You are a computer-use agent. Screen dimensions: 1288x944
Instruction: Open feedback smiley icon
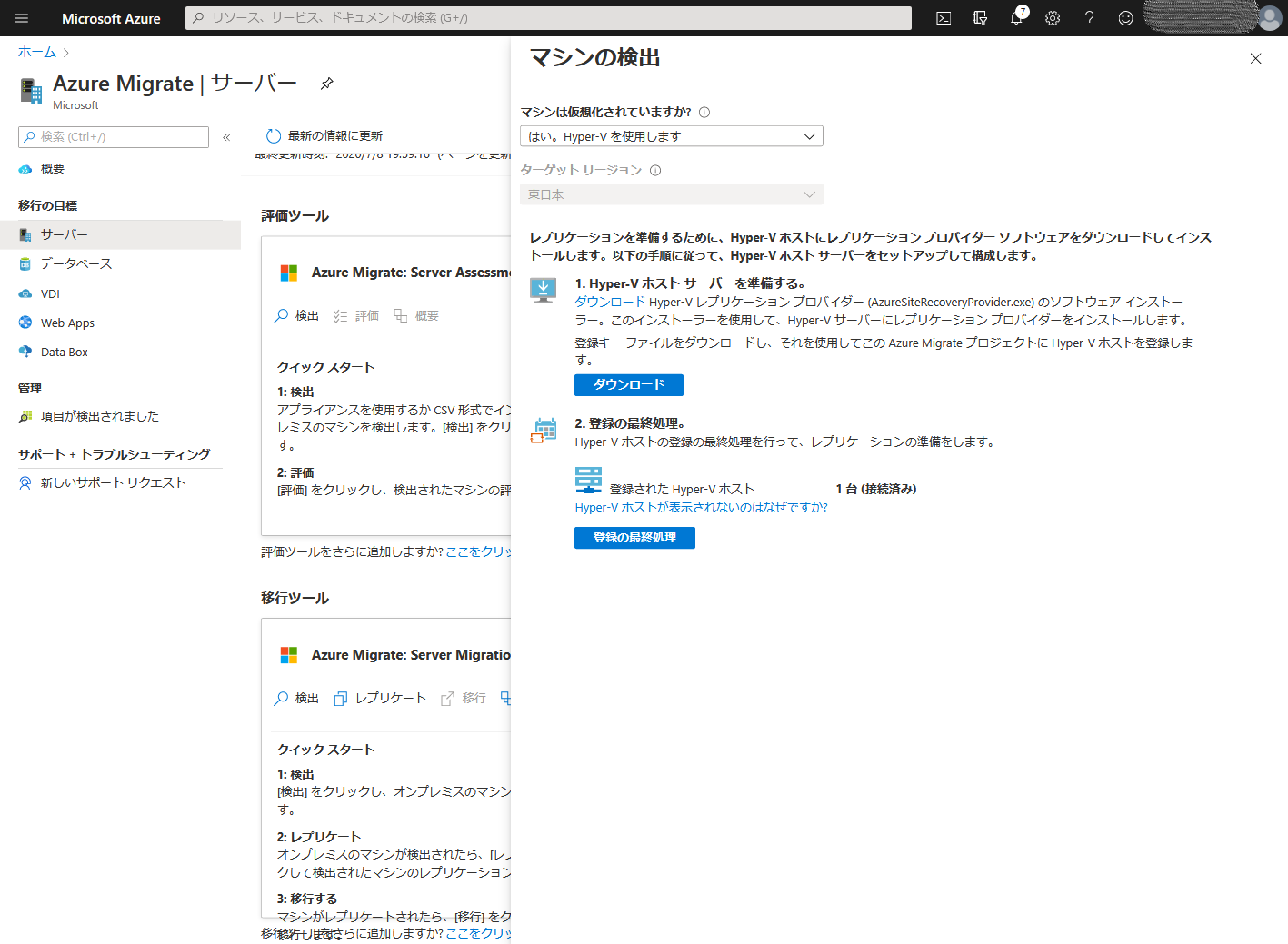1125,18
